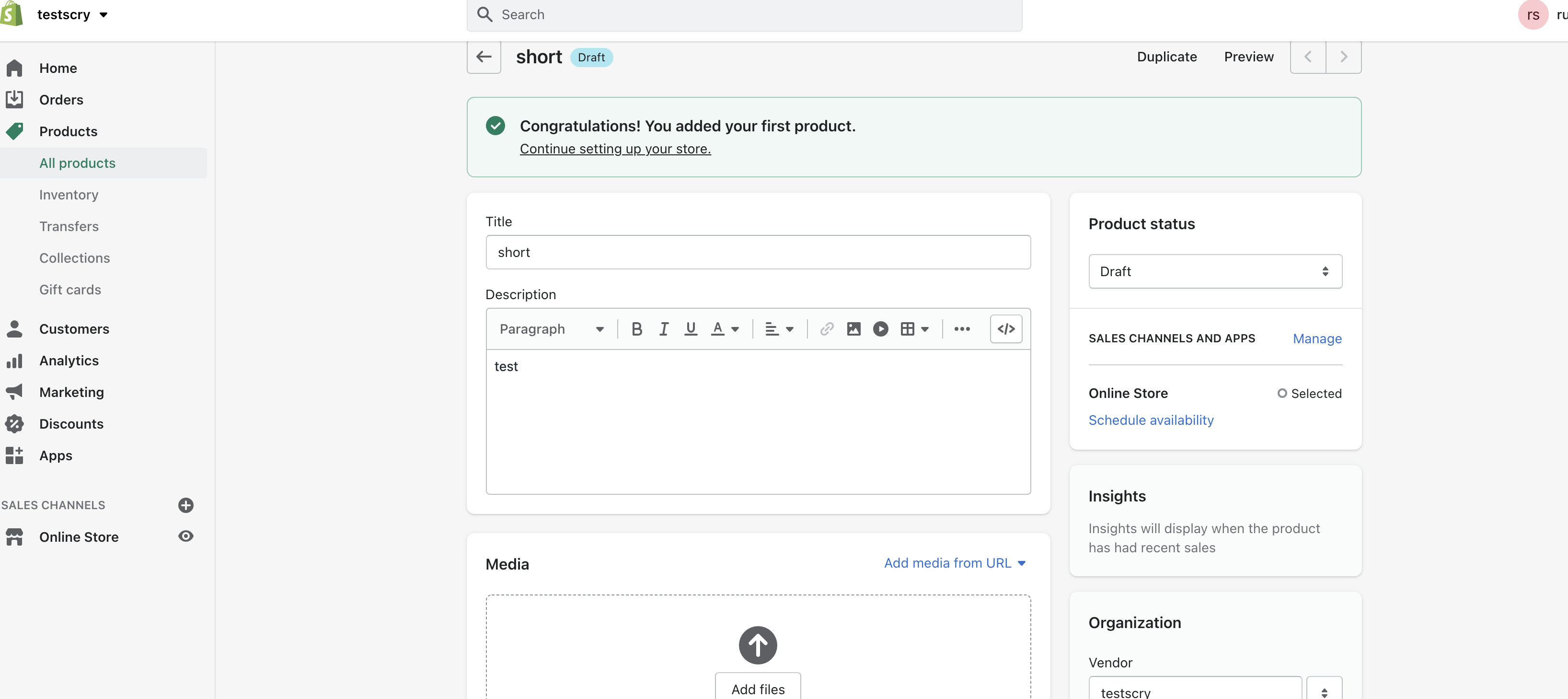Expand the Add media from URL dropdown

pyautogui.click(x=954, y=563)
